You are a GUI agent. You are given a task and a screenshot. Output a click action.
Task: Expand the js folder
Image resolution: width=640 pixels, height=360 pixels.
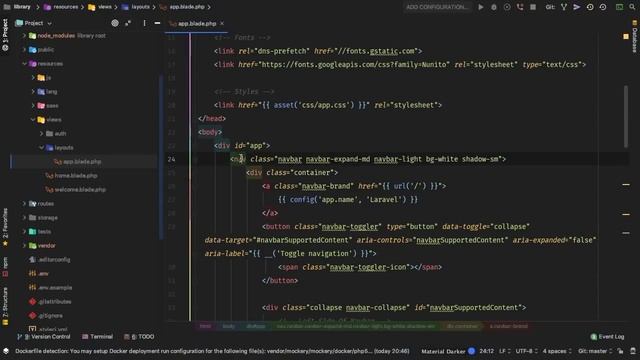(33, 78)
